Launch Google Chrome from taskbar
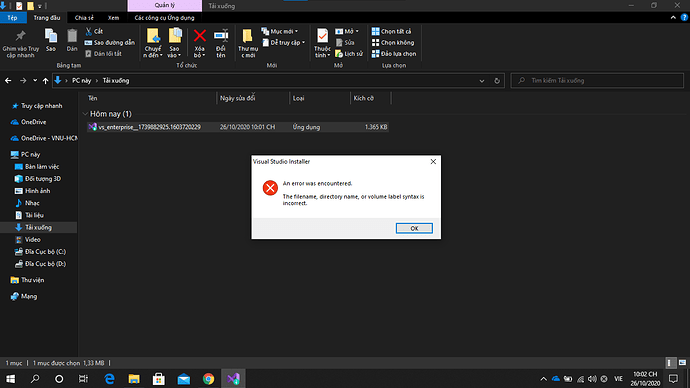Viewport: 690px width, 388px height. click(209, 378)
